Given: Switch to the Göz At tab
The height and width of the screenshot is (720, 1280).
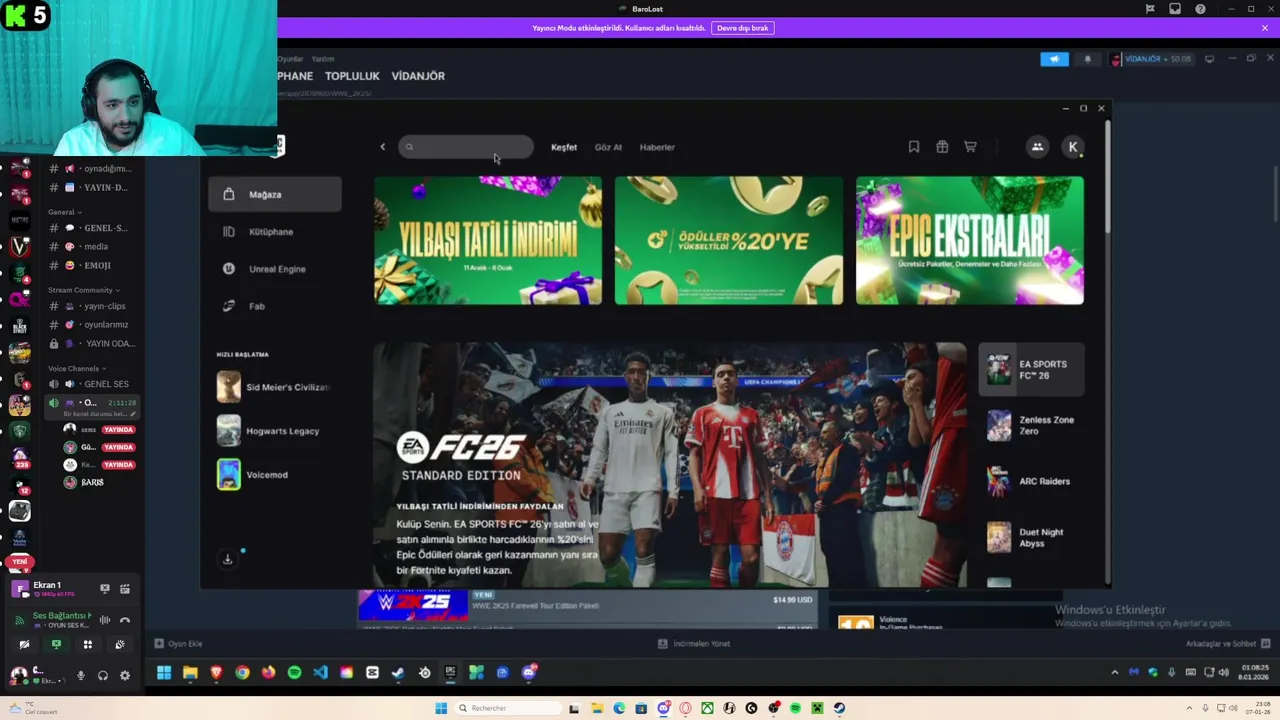Looking at the screenshot, I should click(x=608, y=147).
